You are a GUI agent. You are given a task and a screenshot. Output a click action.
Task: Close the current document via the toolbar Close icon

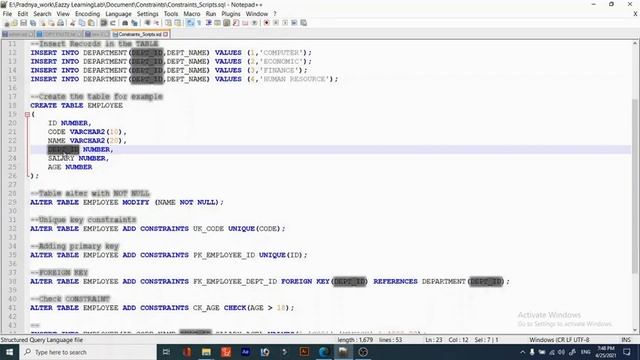(x=42, y=23)
